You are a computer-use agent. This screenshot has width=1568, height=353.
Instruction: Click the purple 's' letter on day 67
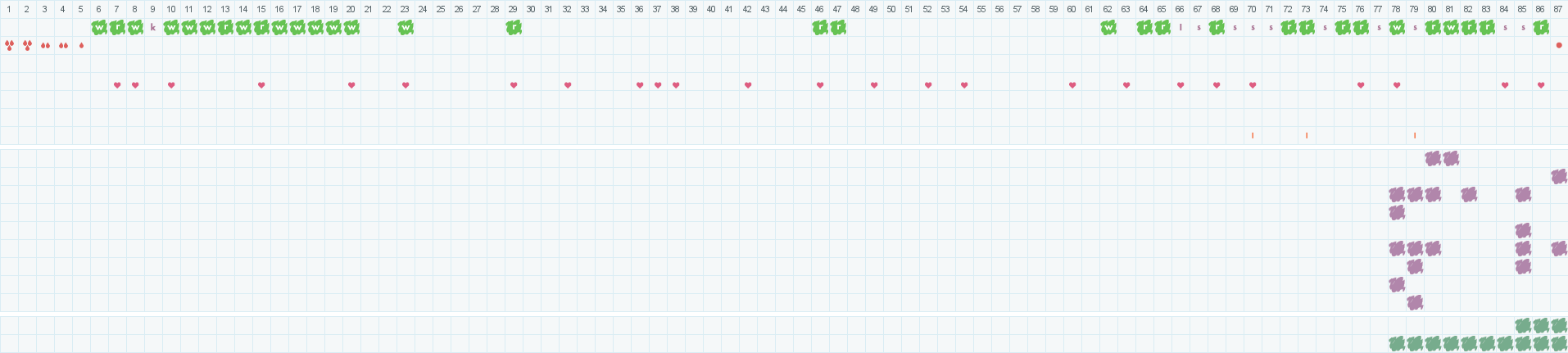[1199, 28]
